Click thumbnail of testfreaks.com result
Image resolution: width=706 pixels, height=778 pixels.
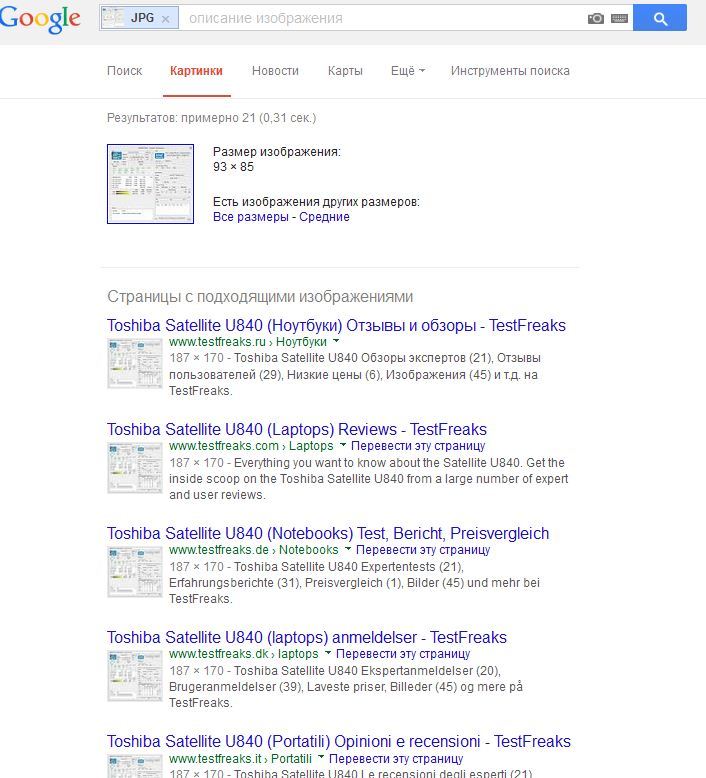134,467
